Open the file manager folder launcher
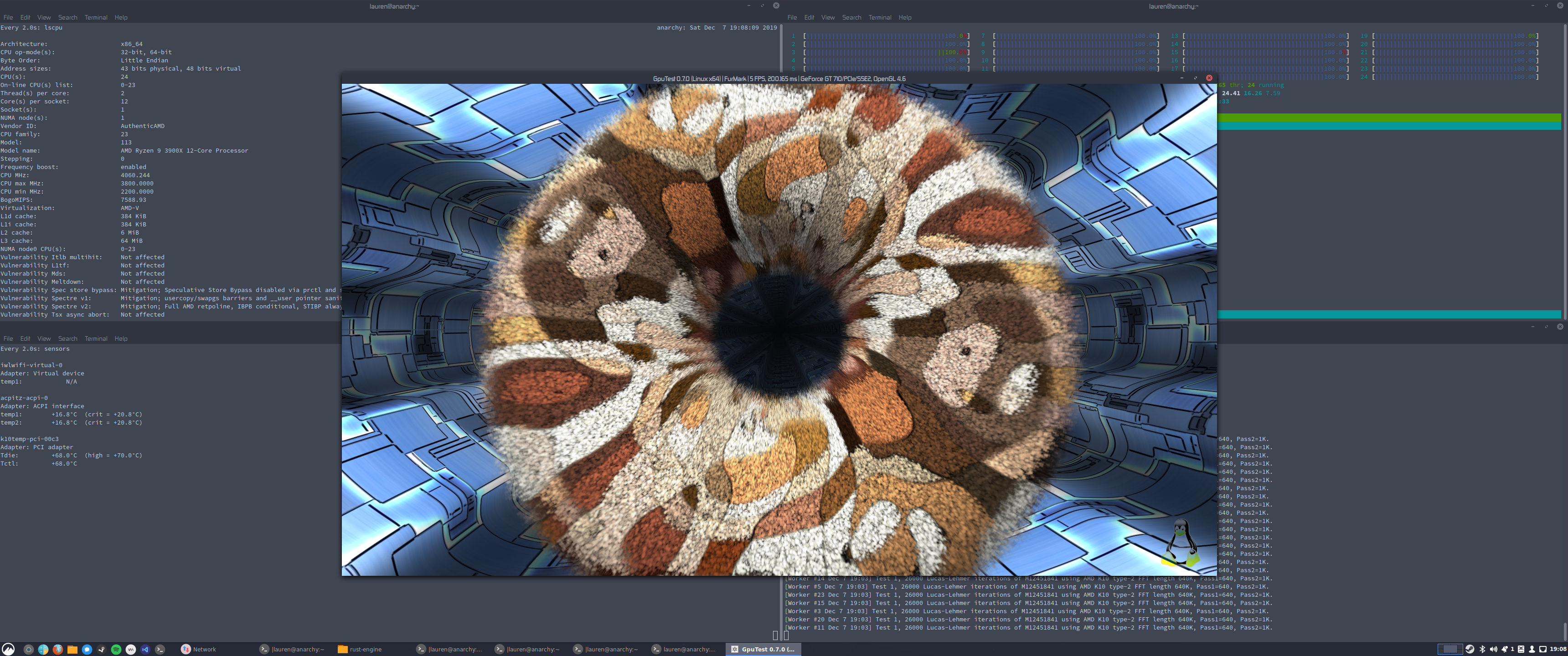The height and width of the screenshot is (656, 1568). pos(72,649)
